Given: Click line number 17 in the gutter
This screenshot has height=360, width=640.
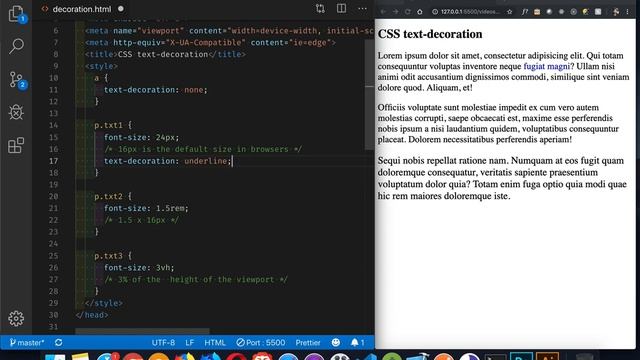Looking at the screenshot, I should pos(53,161).
